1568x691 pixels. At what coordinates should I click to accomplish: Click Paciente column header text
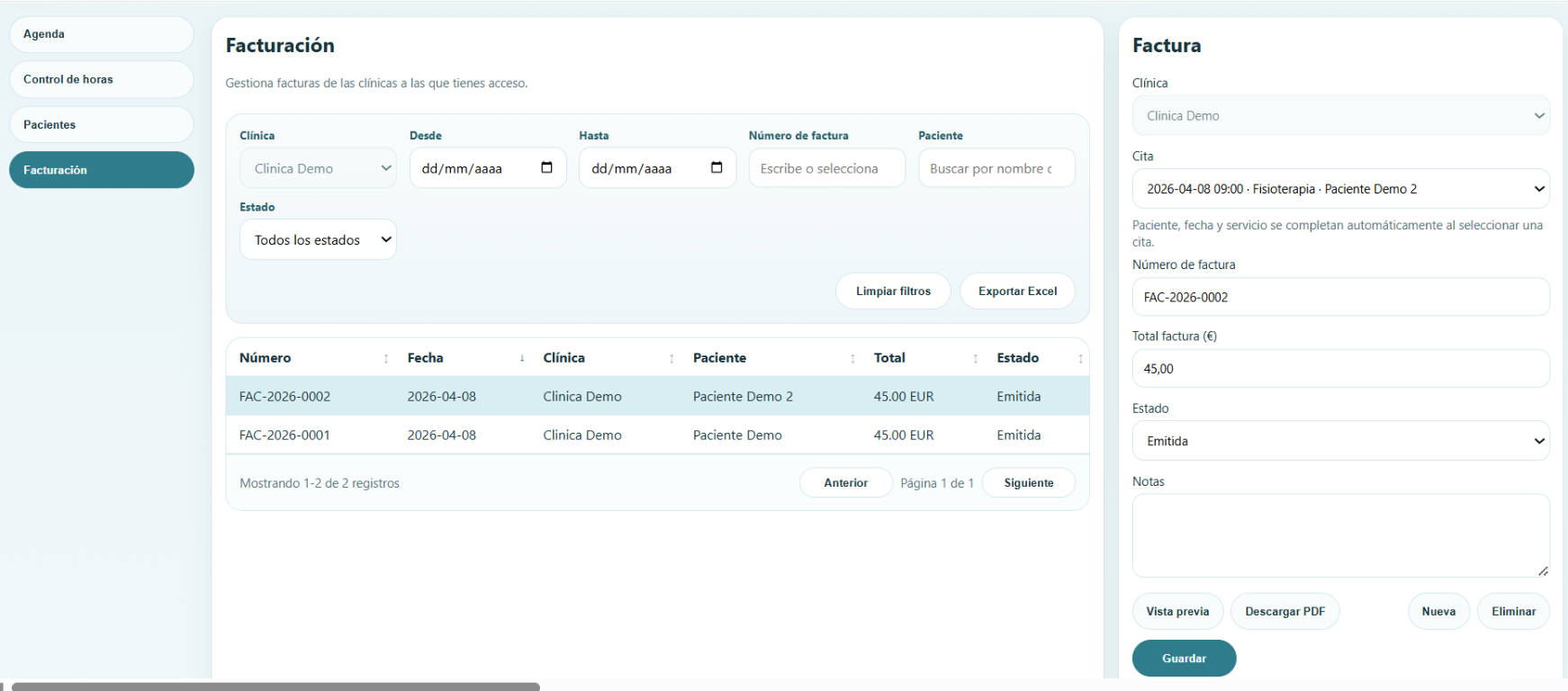coord(719,358)
